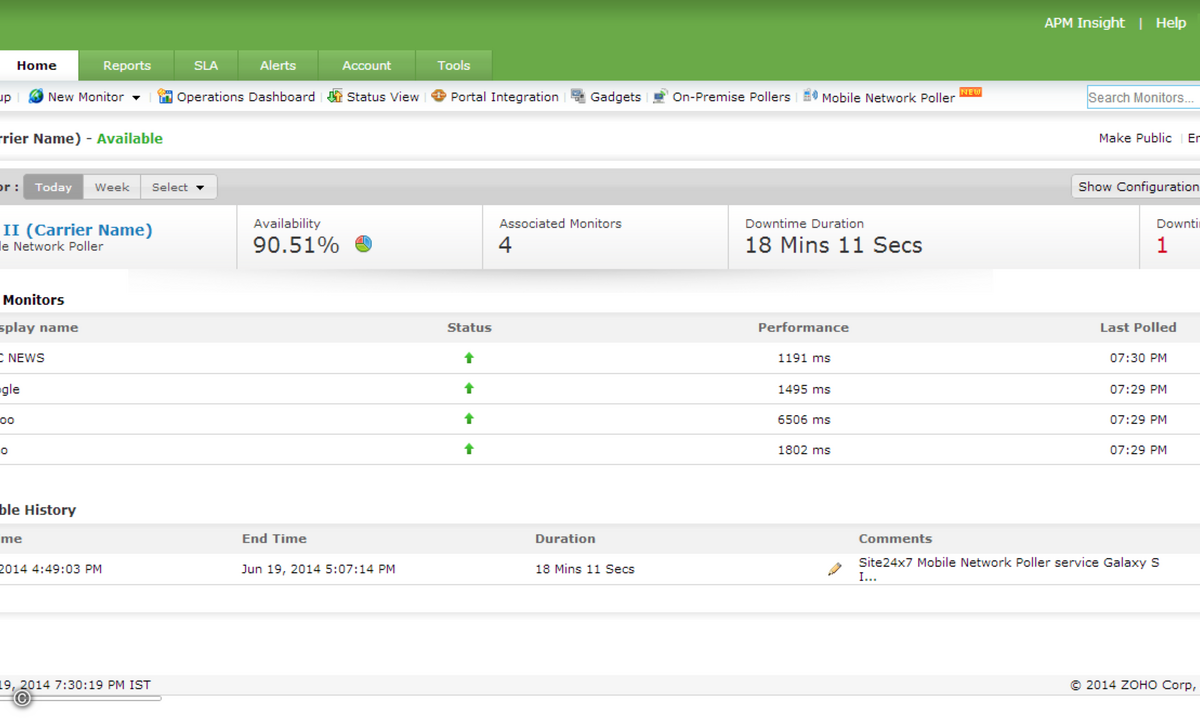Image resolution: width=1200 pixels, height=720 pixels.
Task: Click the 18 Mins 11 Secs downtime duration summary
Action: (834, 245)
